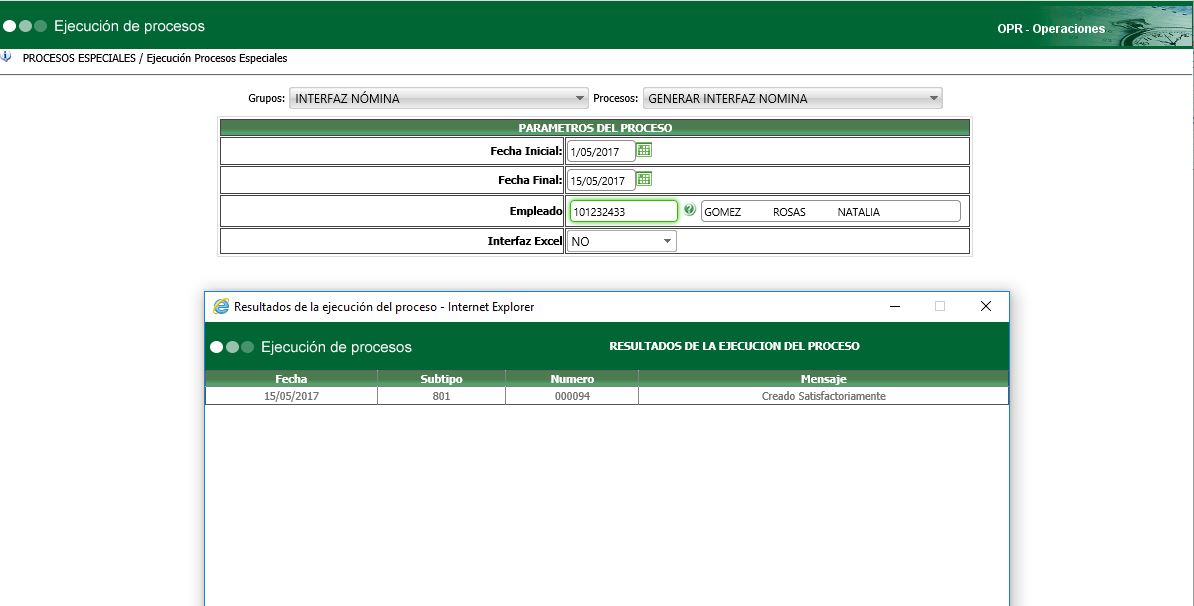Click the Internet Explorer icon in results window
This screenshot has width=1194, height=606.
pyautogui.click(x=222, y=306)
